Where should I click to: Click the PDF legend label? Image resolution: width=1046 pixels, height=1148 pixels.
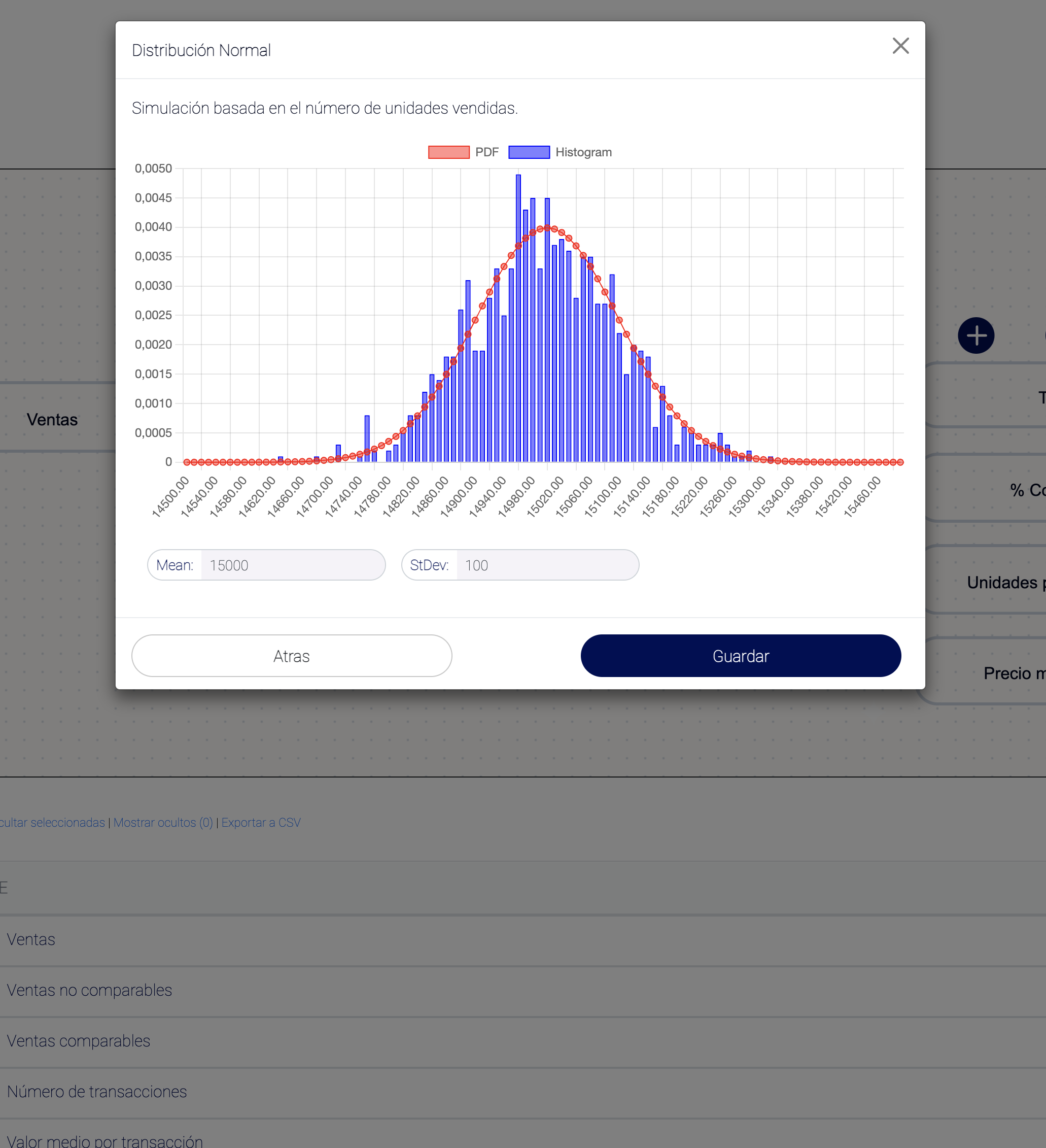click(486, 153)
